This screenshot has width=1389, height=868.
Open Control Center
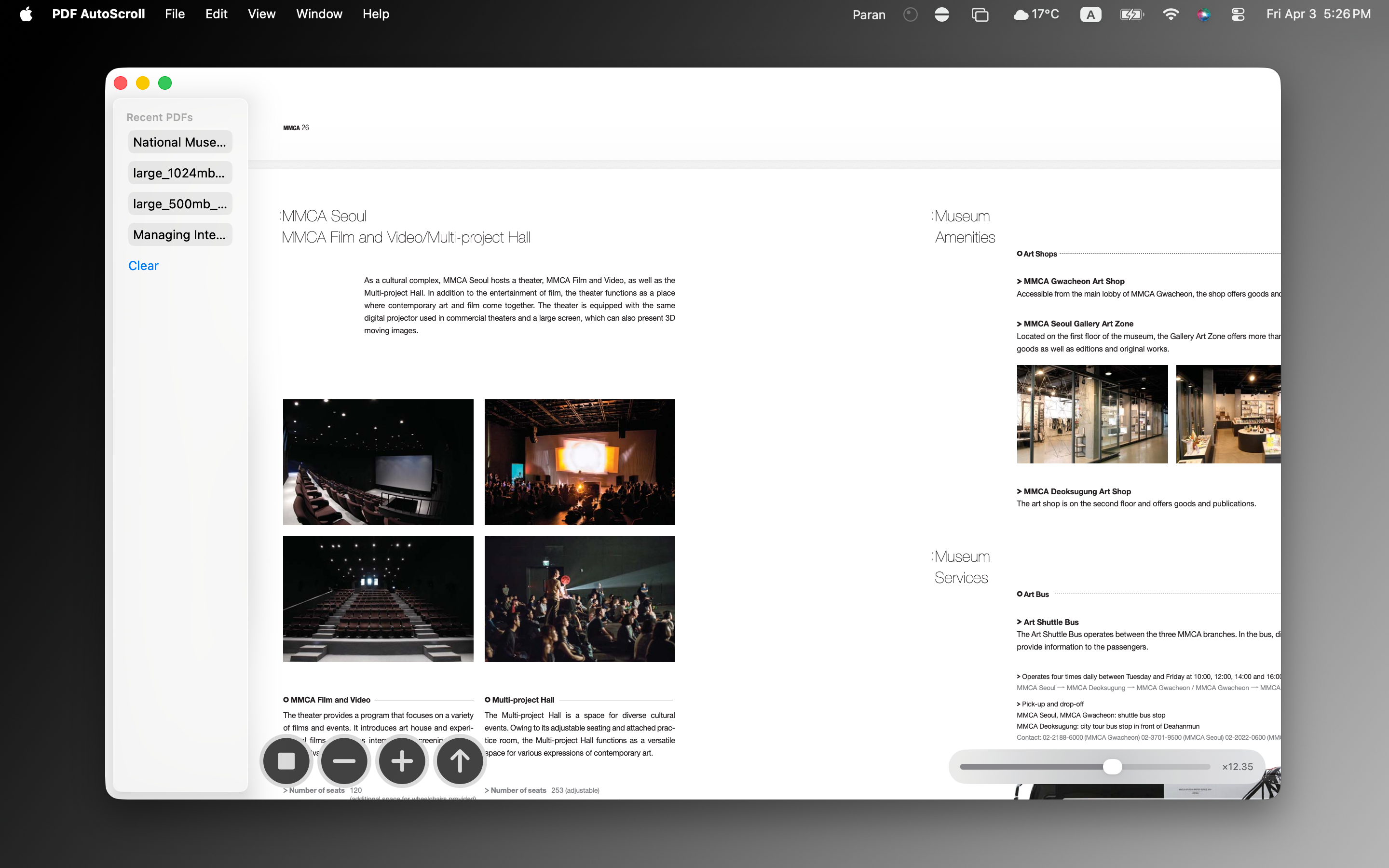tap(1238, 14)
